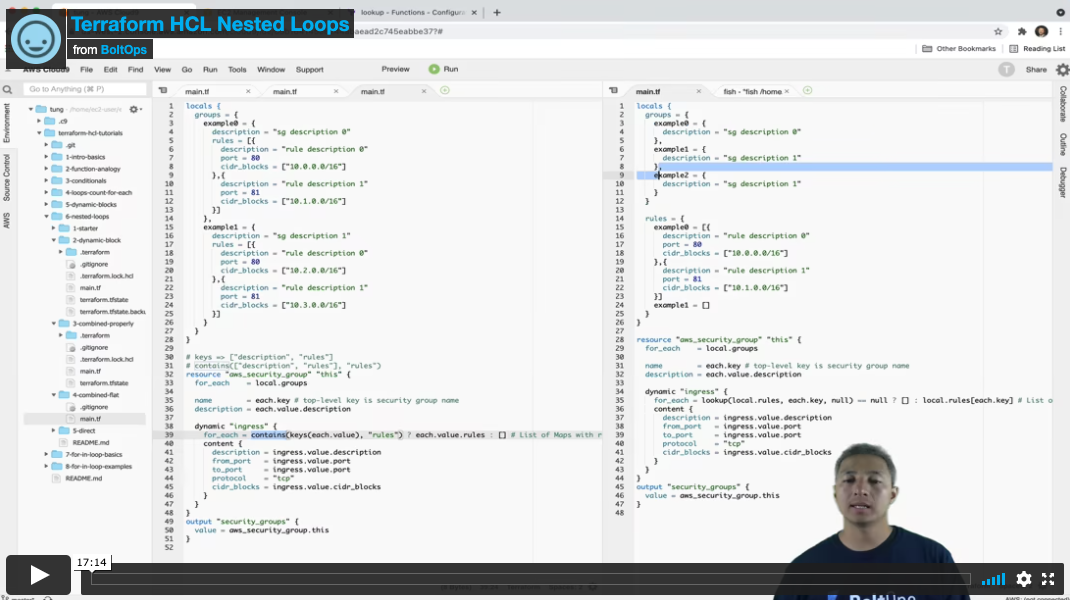Expand the 1-intro-basics folder
The width and height of the screenshot is (1070, 600).
pos(46,157)
